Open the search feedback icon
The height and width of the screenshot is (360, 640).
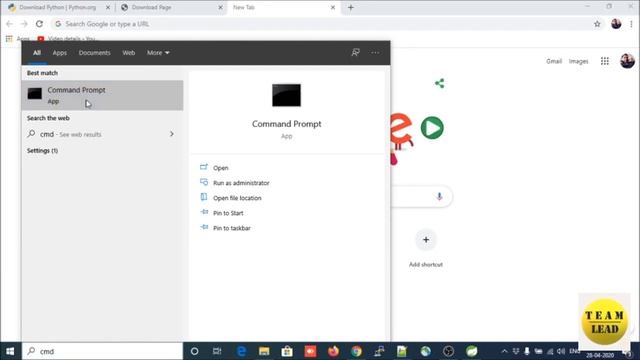click(356, 52)
